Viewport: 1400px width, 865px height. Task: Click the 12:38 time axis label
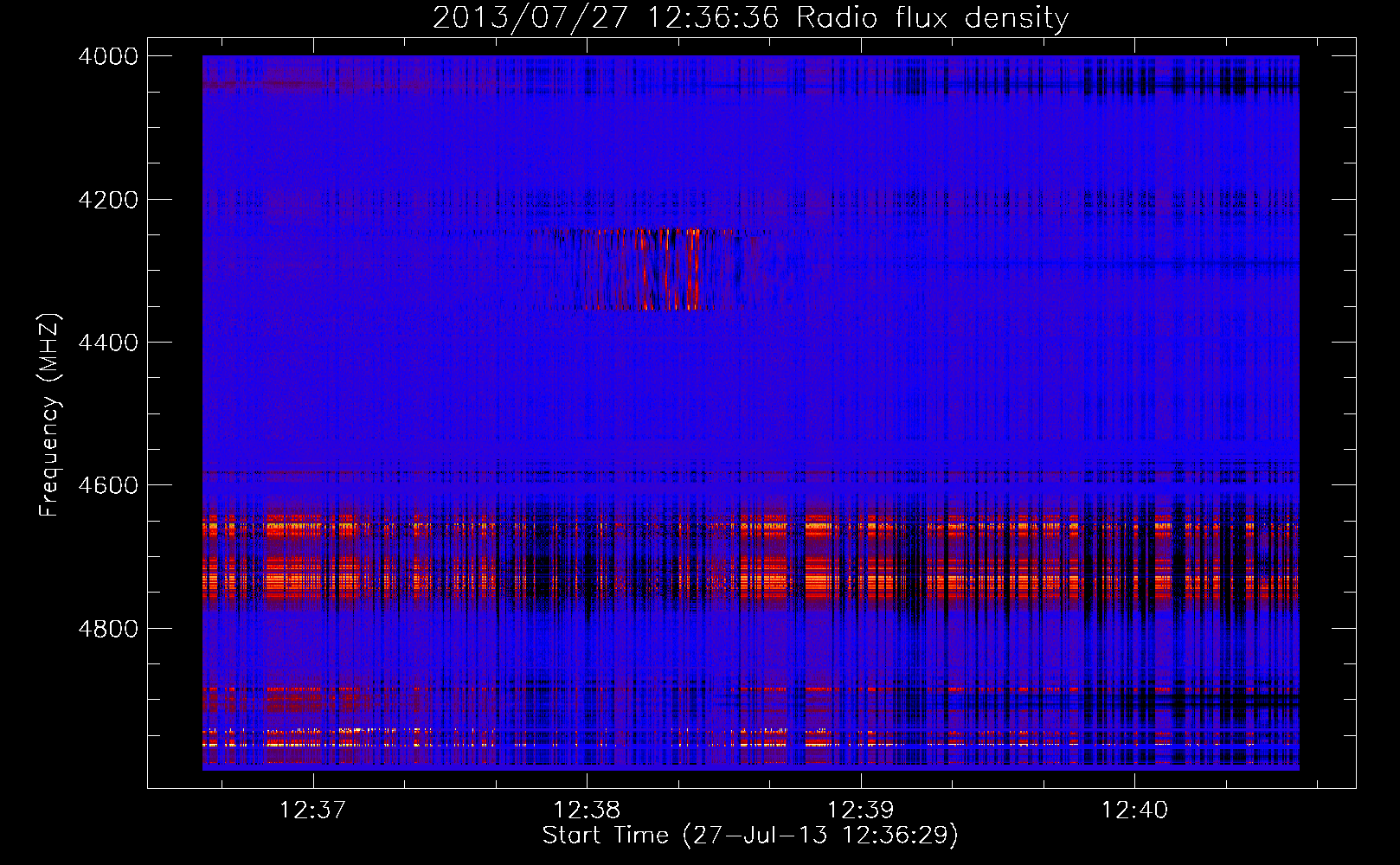pyautogui.click(x=587, y=810)
